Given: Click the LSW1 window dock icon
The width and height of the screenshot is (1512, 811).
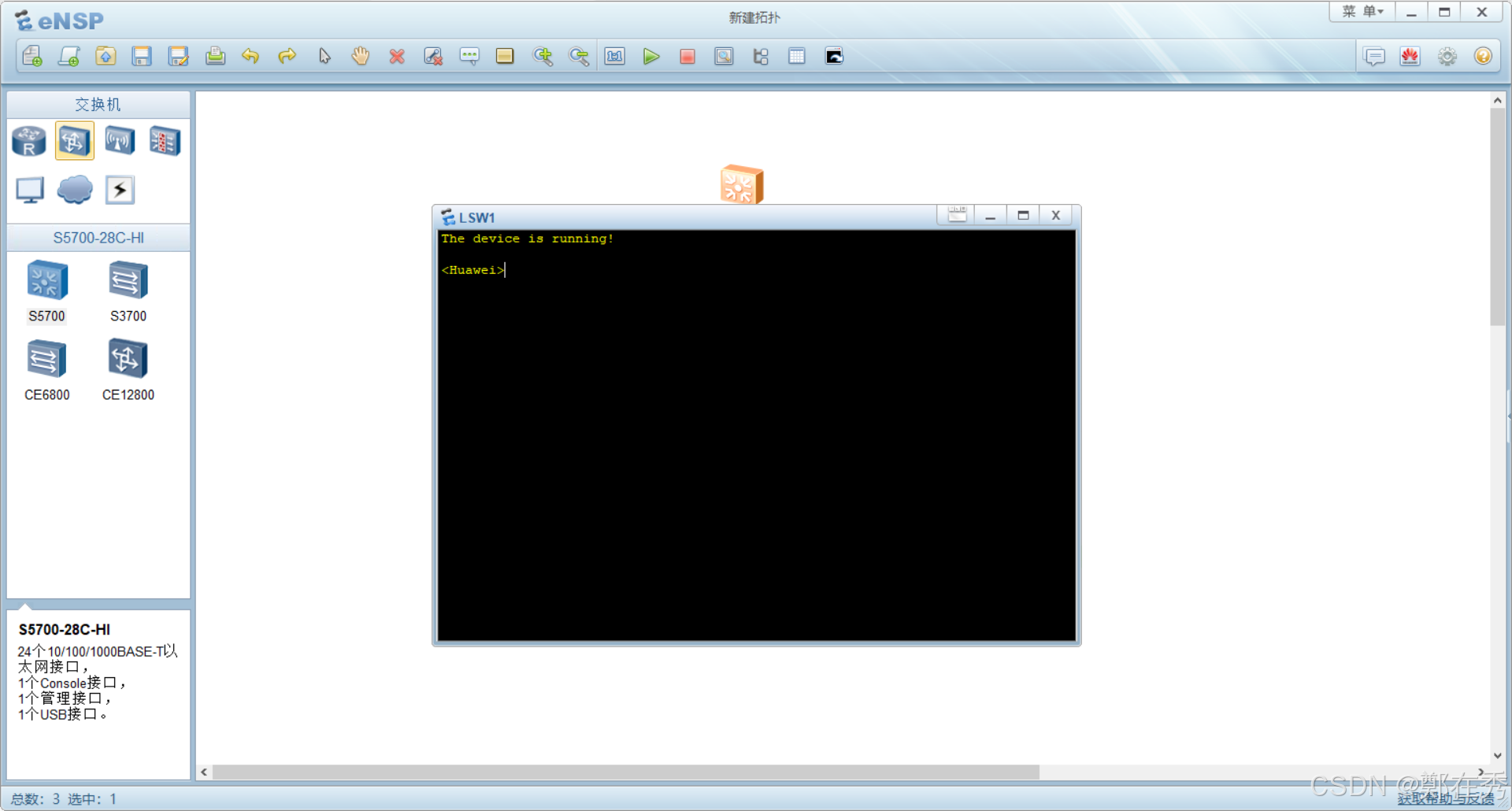Looking at the screenshot, I should [x=957, y=215].
